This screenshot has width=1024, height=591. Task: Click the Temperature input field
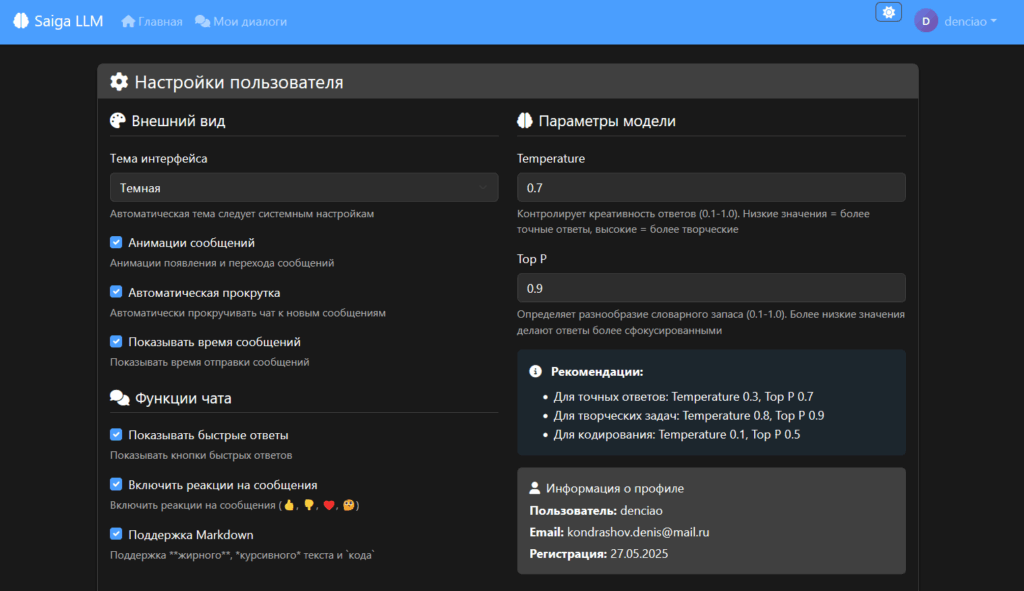pyautogui.click(x=711, y=187)
